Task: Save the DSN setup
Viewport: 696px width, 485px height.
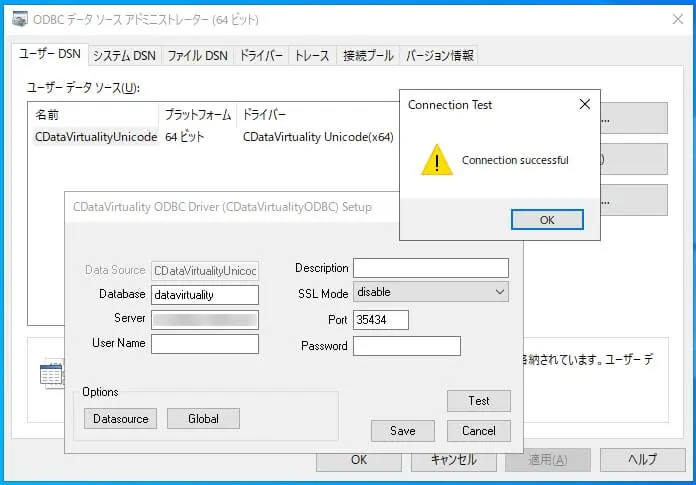Action: pos(403,430)
